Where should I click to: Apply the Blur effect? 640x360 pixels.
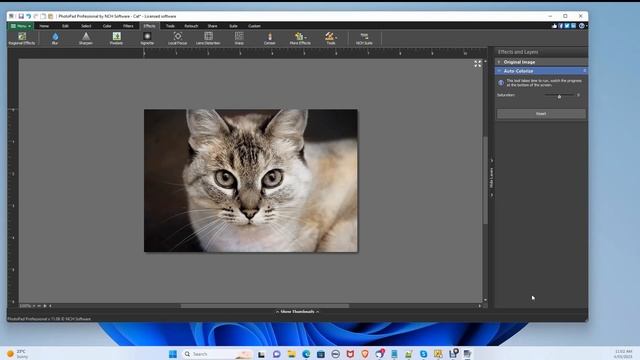click(55, 38)
